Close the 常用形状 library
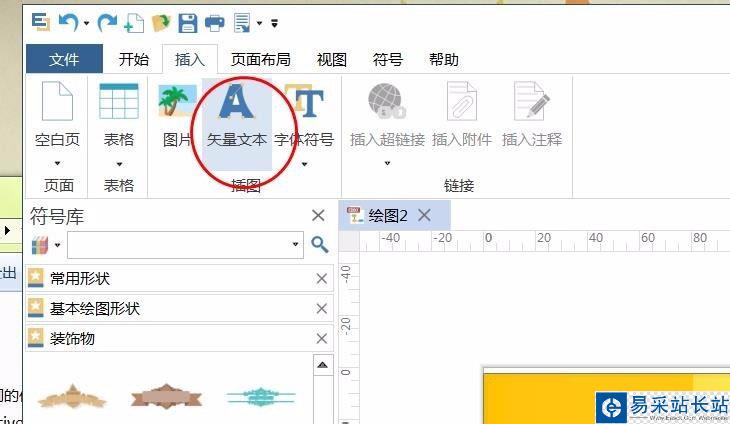The image size is (730, 424). 322,279
